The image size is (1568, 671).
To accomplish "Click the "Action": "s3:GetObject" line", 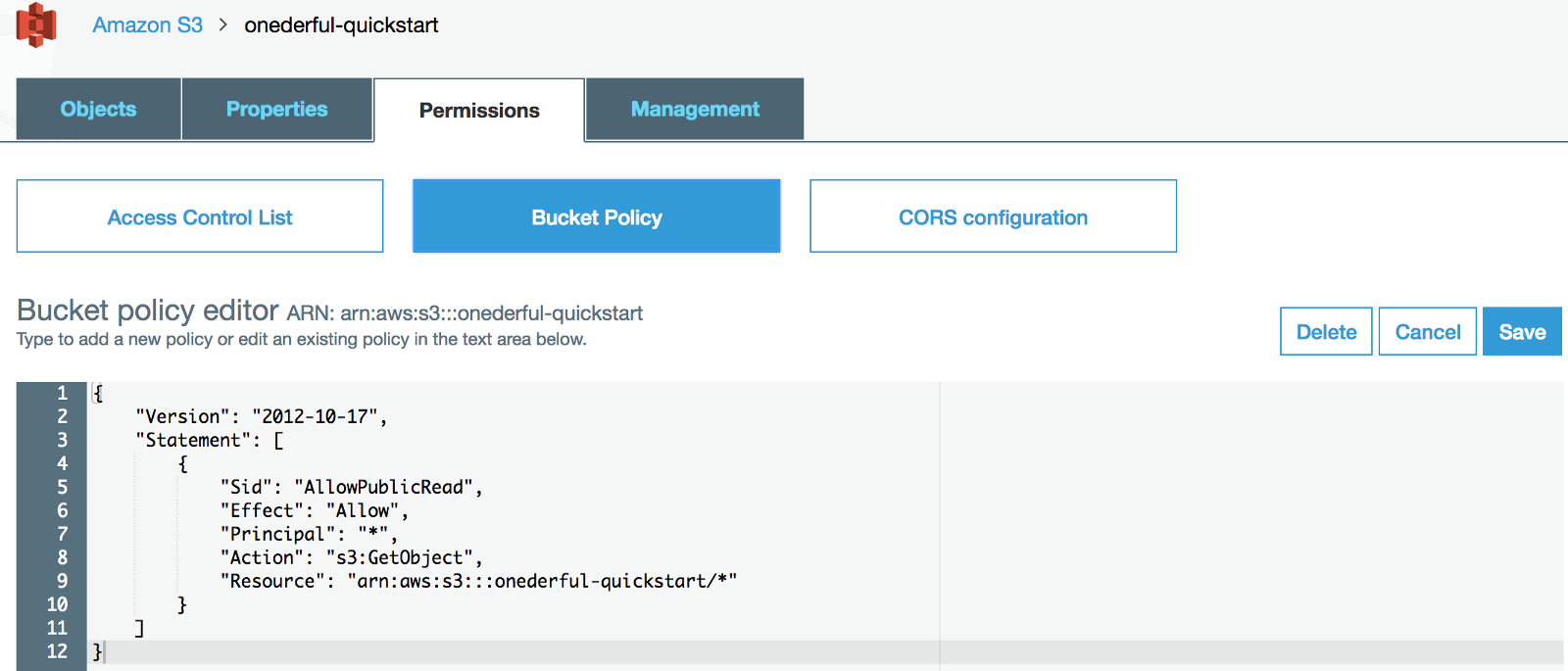I will 351,558.
